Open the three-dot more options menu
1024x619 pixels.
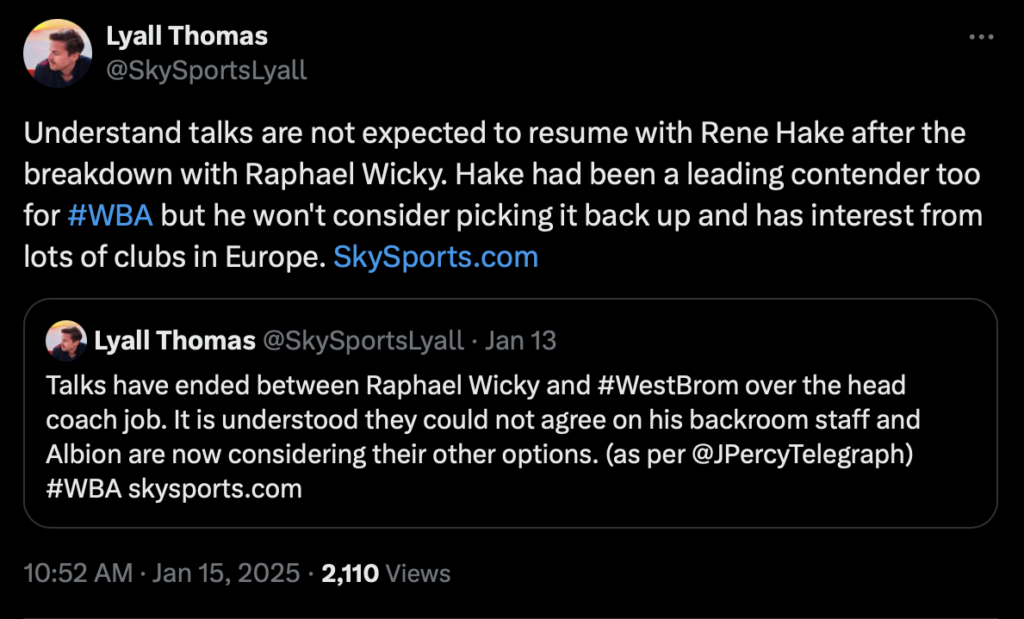click(983, 37)
